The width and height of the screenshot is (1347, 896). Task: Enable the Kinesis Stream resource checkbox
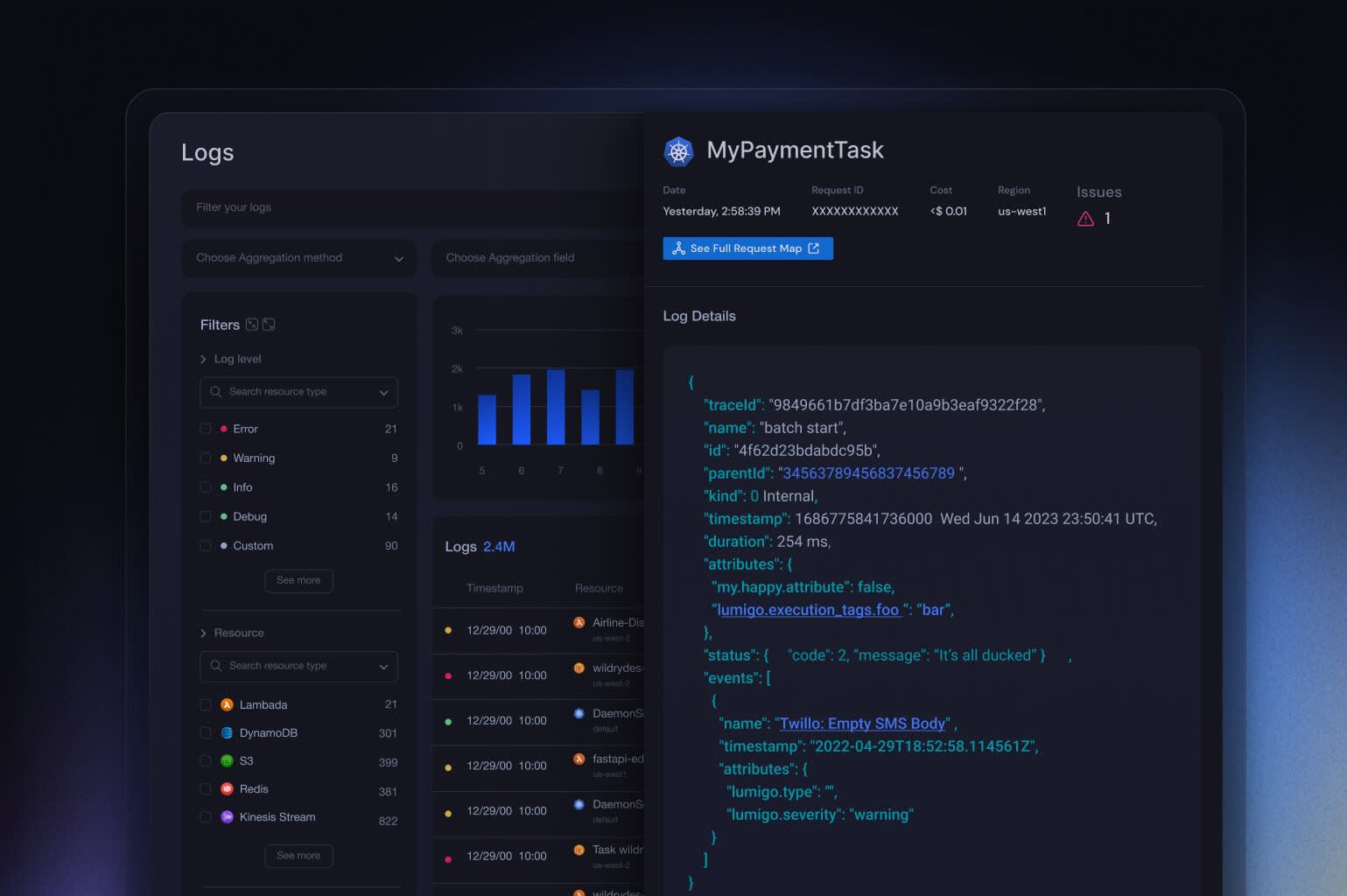[x=206, y=816]
